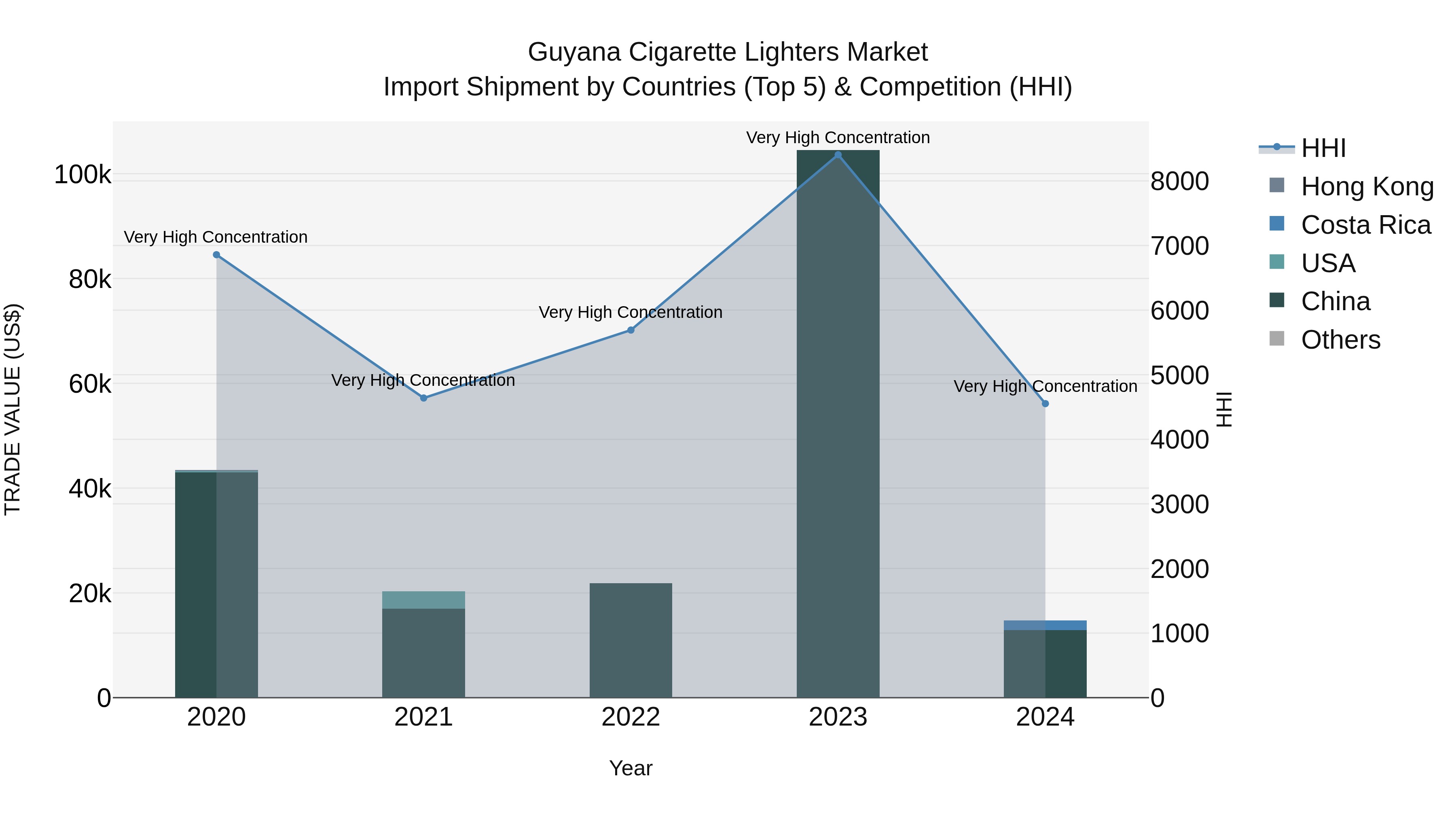Click the 2021 x-axis year label
This screenshot has width=1456, height=819.
click(x=424, y=717)
